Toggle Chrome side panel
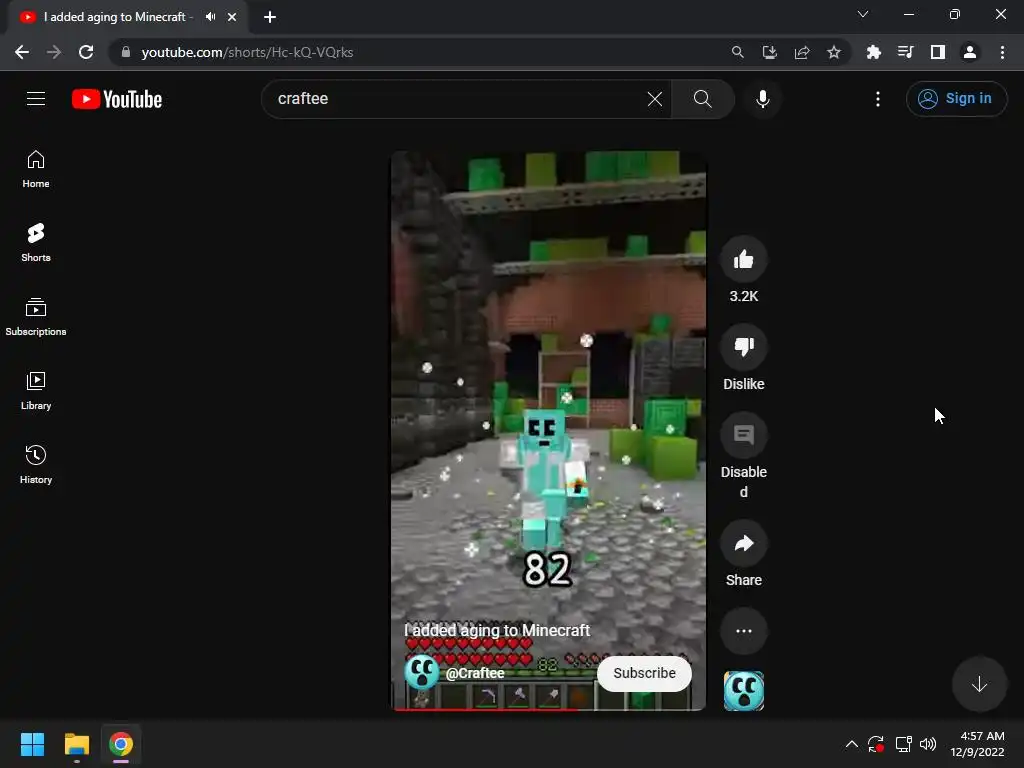1024x768 pixels. click(938, 52)
